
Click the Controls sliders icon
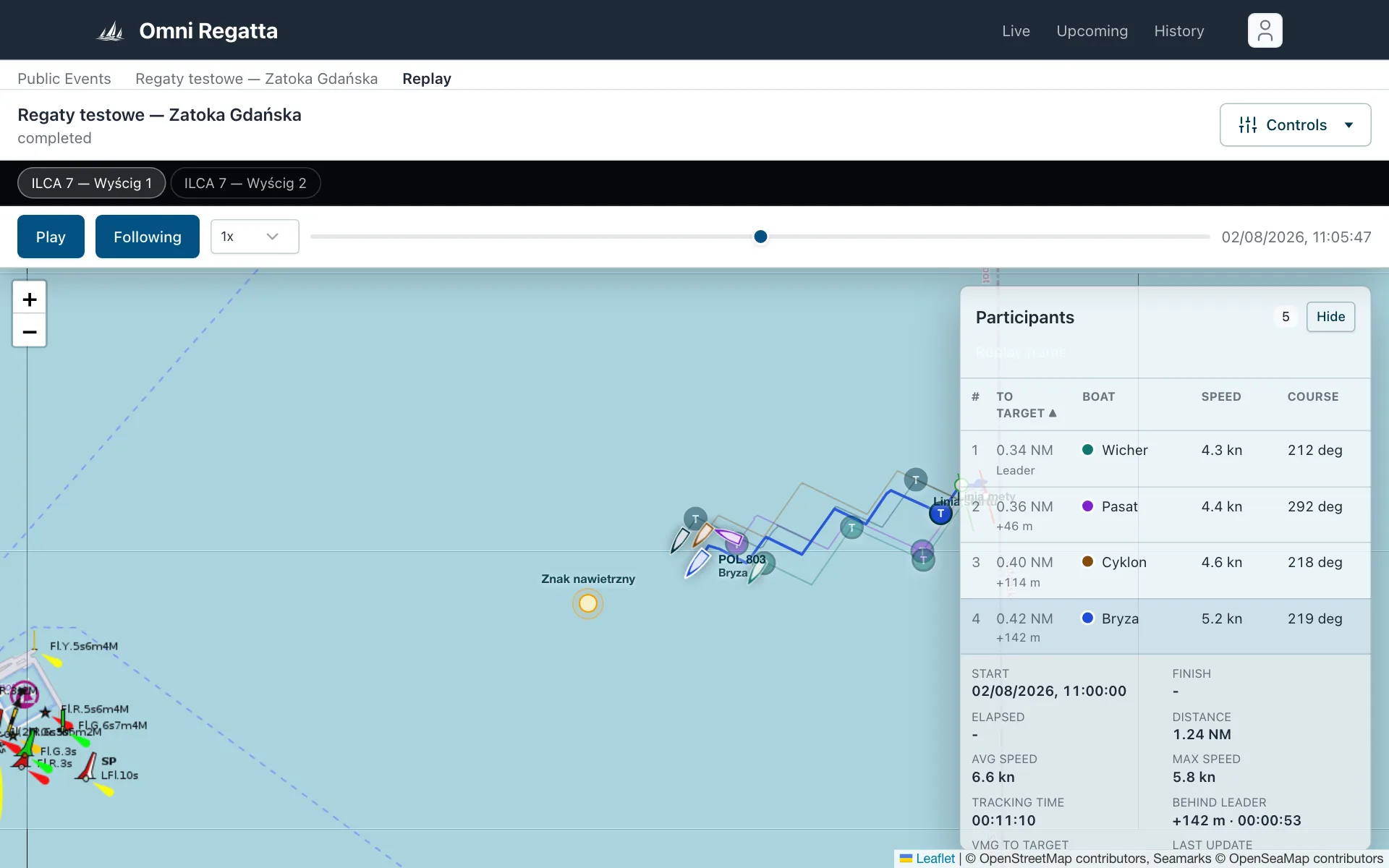pyautogui.click(x=1248, y=125)
